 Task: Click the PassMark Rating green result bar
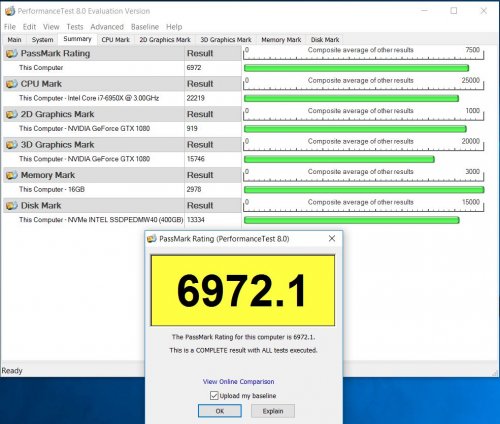click(356, 68)
